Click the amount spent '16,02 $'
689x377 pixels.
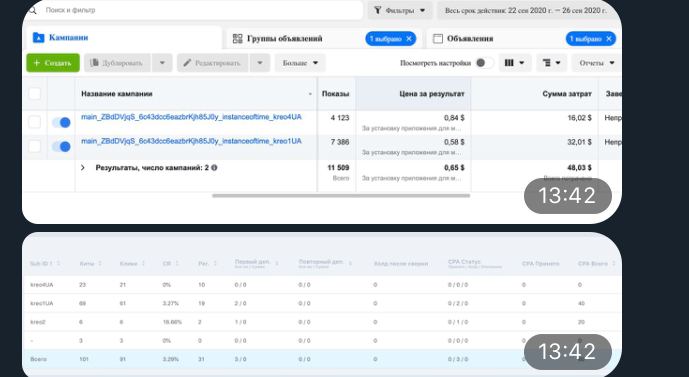pos(579,118)
